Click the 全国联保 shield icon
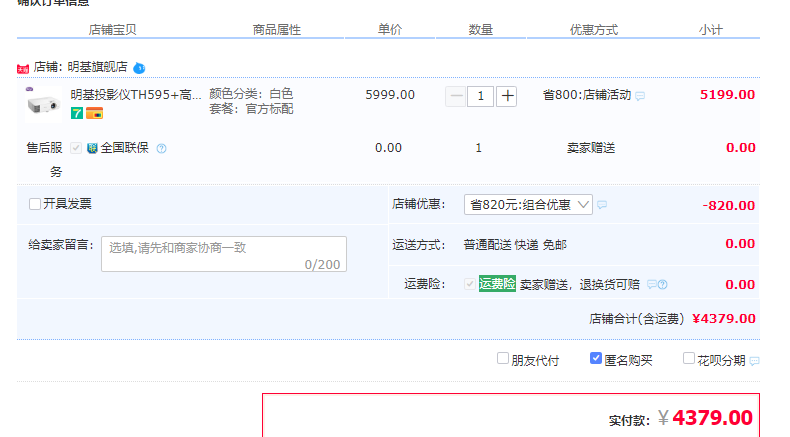Viewport: 790px width, 437px height. coord(92,148)
